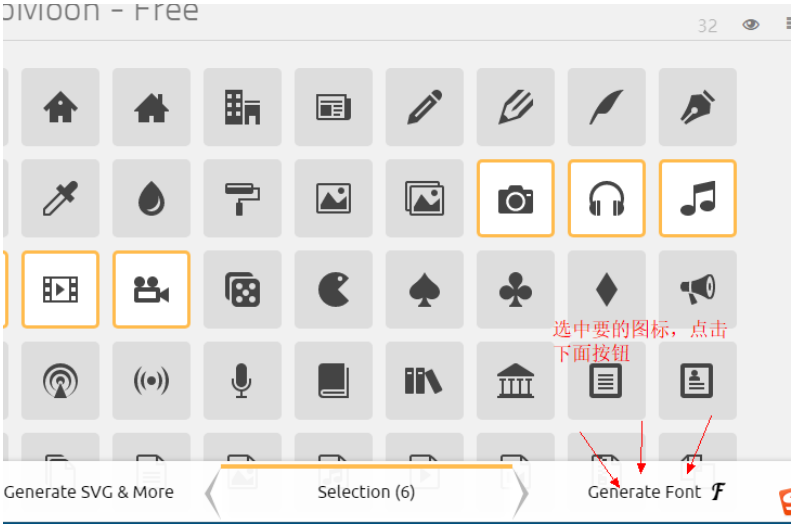Select the spade card suit icon
This screenshot has width=793, height=526.
tap(424, 289)
